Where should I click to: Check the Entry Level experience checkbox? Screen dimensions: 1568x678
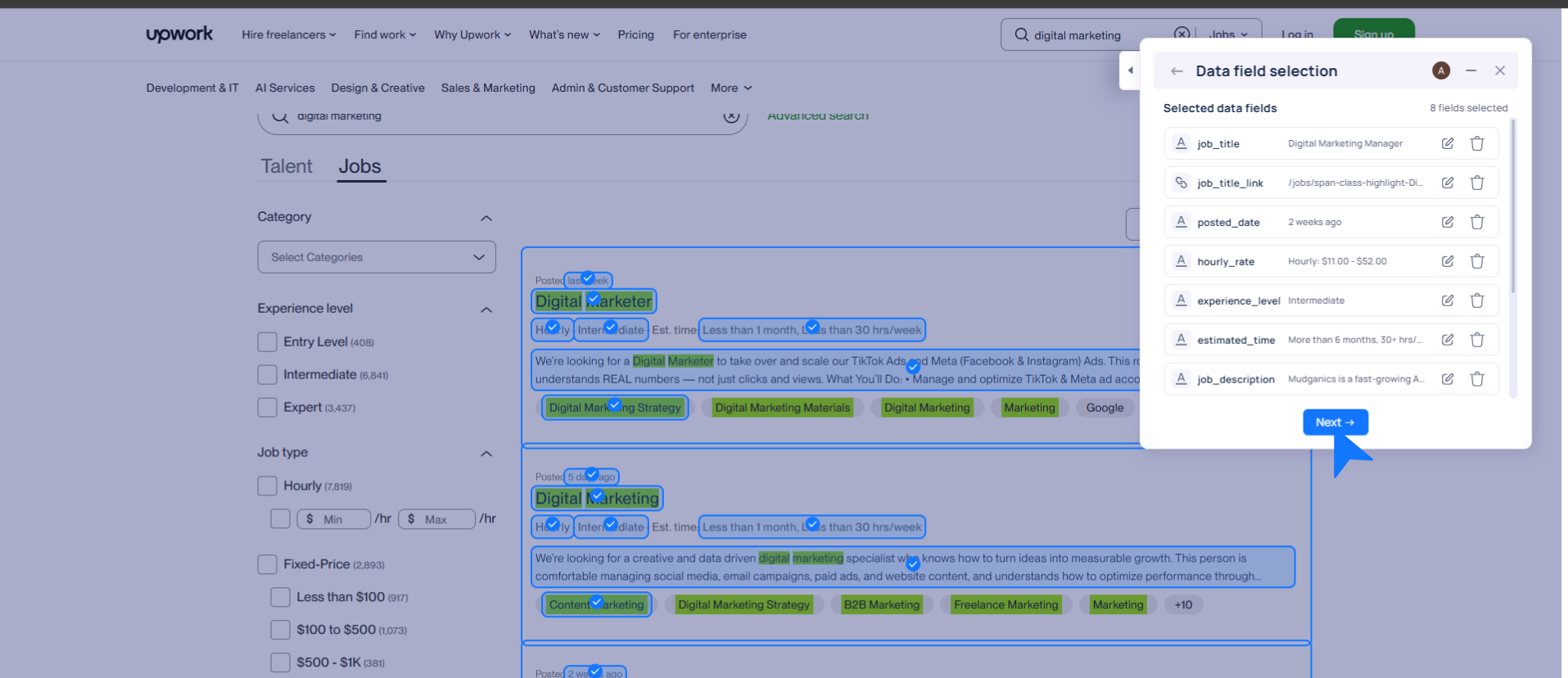pyautogui.click(x=267, y=341)
